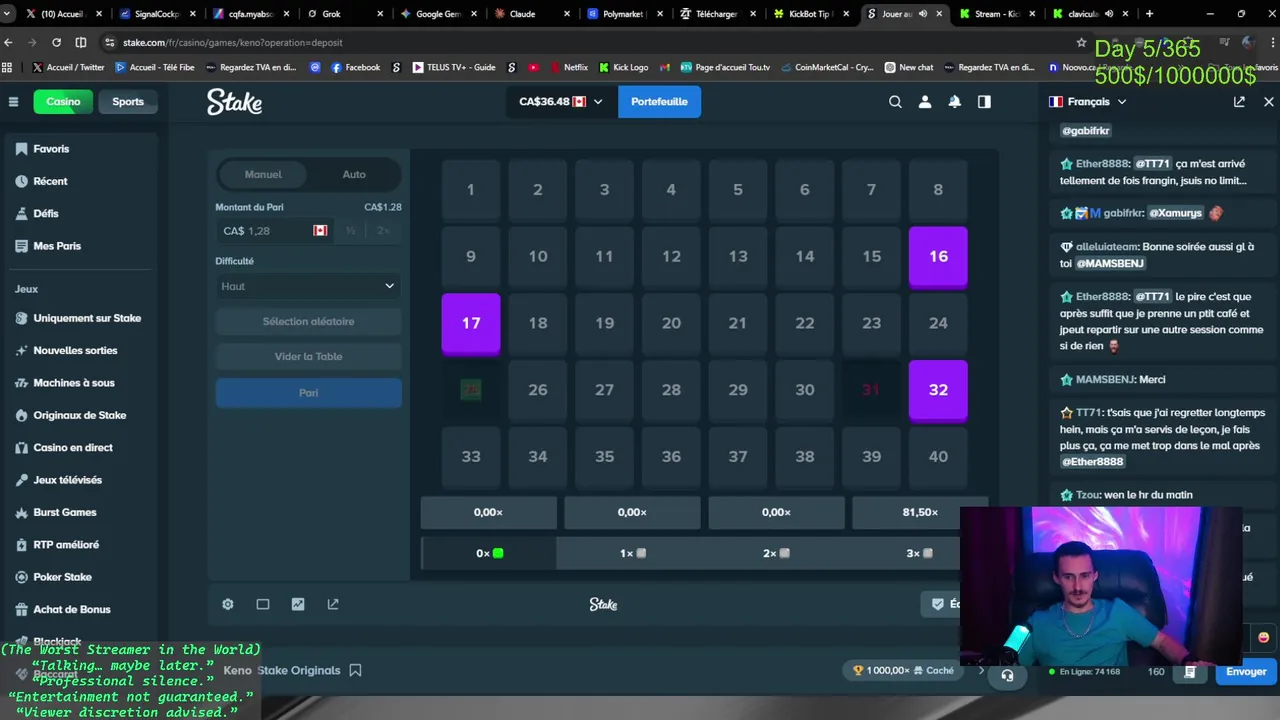Image resolution: width=1280 pixels, height=720 pixels.
Task: Open the chat rules icon
Action: tap(1190, 672)
